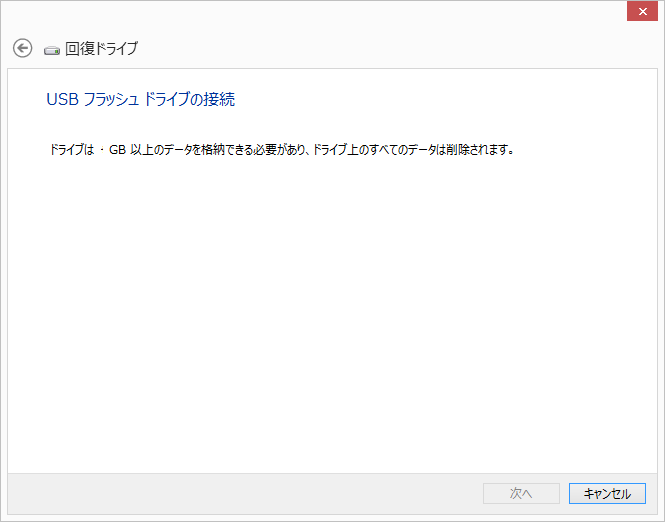The height and width of the screenshot is (522, 665).
Task: Click ドライブは at the sentence start
Action: point(72,150)
